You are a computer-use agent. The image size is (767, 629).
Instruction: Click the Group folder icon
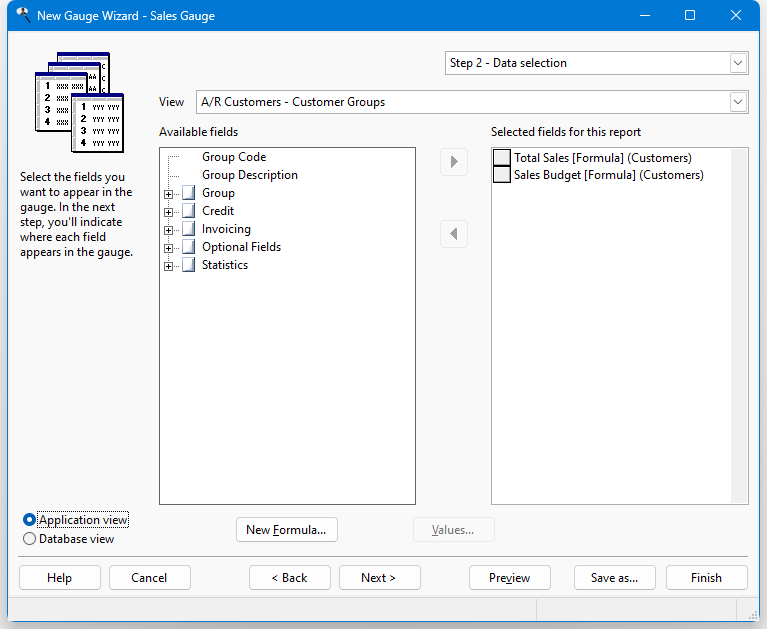tap(189, 193)
